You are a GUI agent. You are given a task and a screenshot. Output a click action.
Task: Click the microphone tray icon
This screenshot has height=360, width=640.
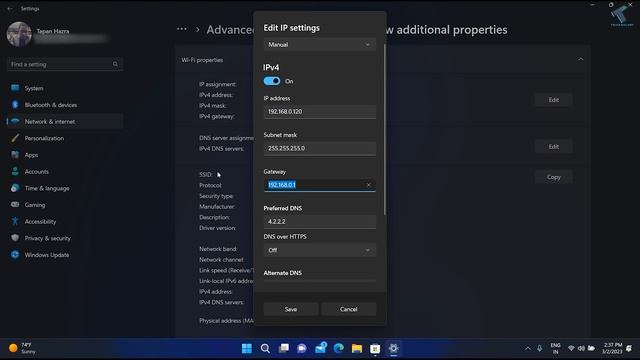(540, 348)
